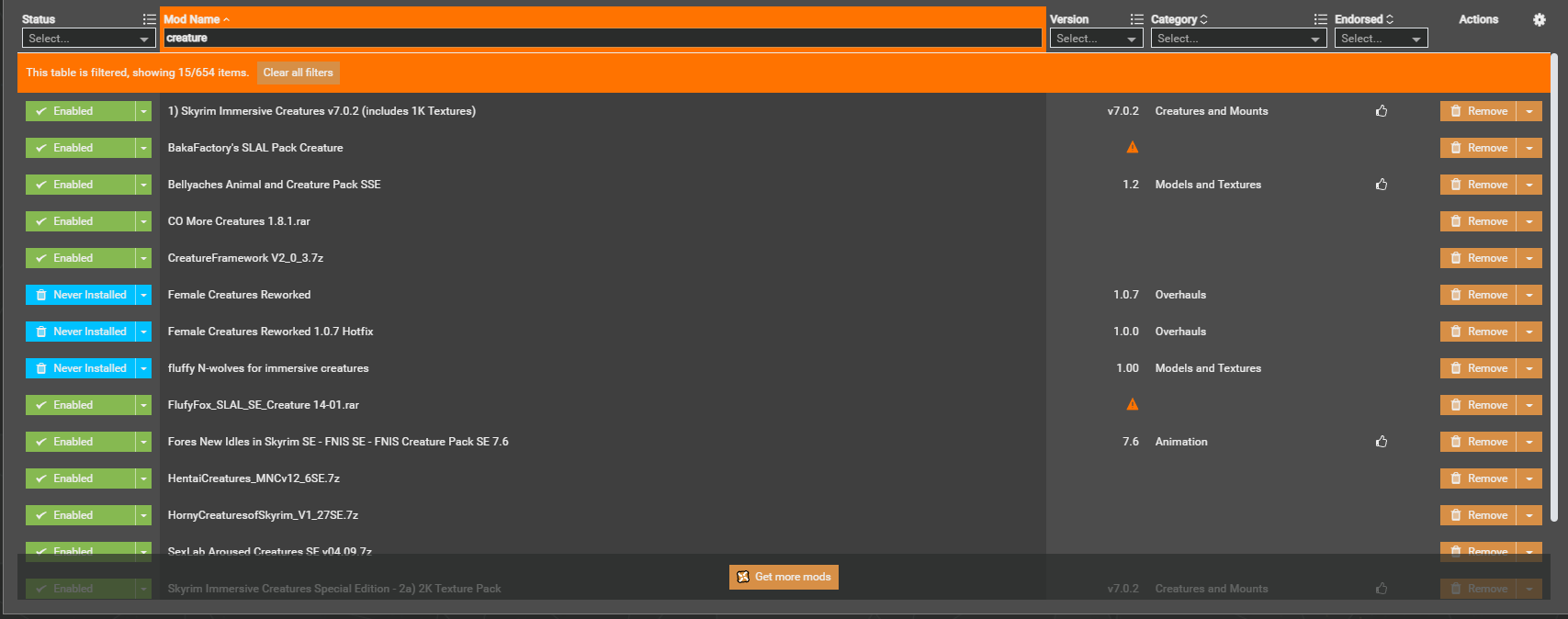
Task: Toggle Enabled for HentaiCreatures_MNCv12_6SE.7z
Action: [x=80, y=478]
